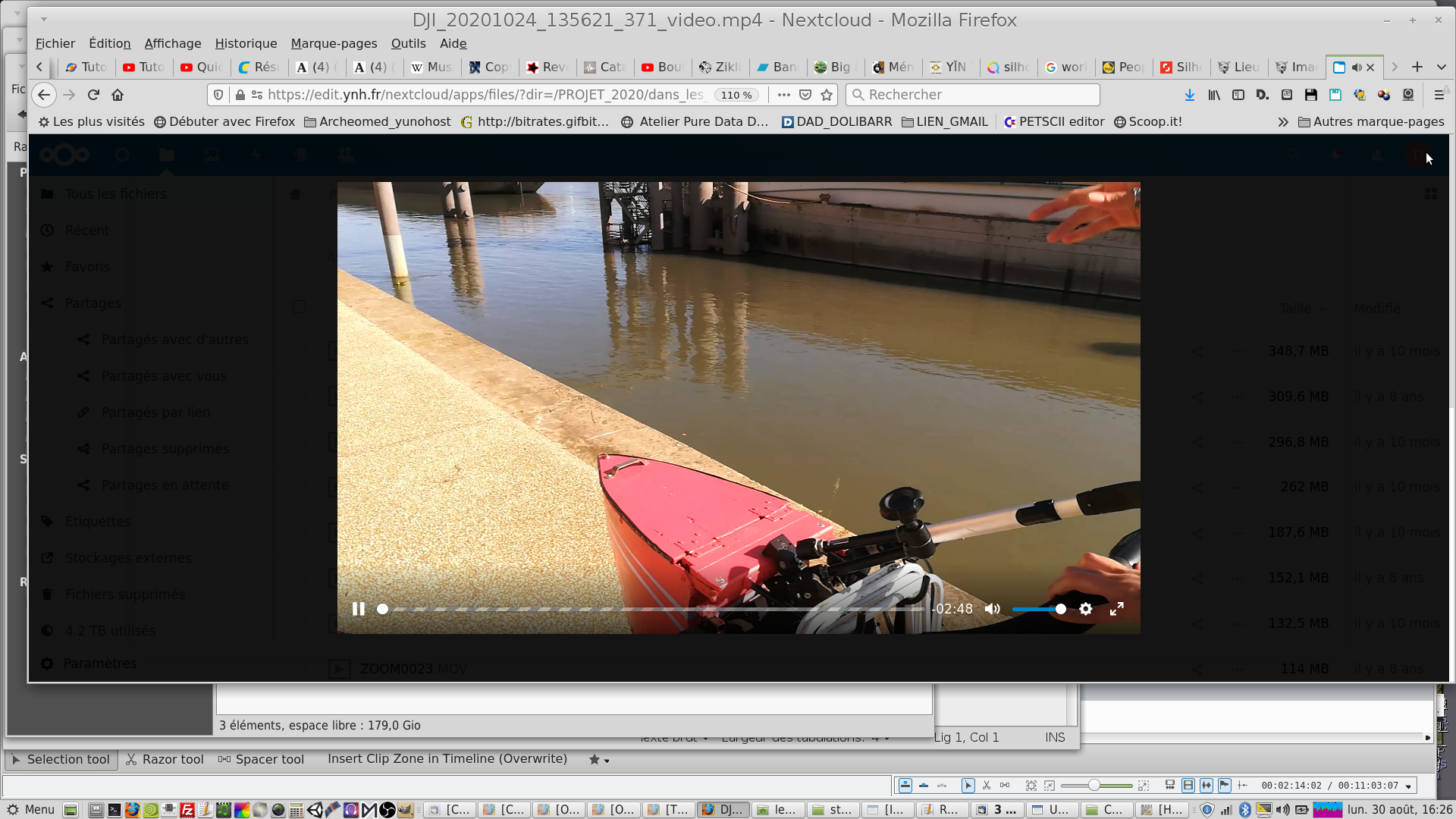This screenshot has height=819, width=1456.
Task: Open the list all tabs dropdown
Action: pos(1442,67)
